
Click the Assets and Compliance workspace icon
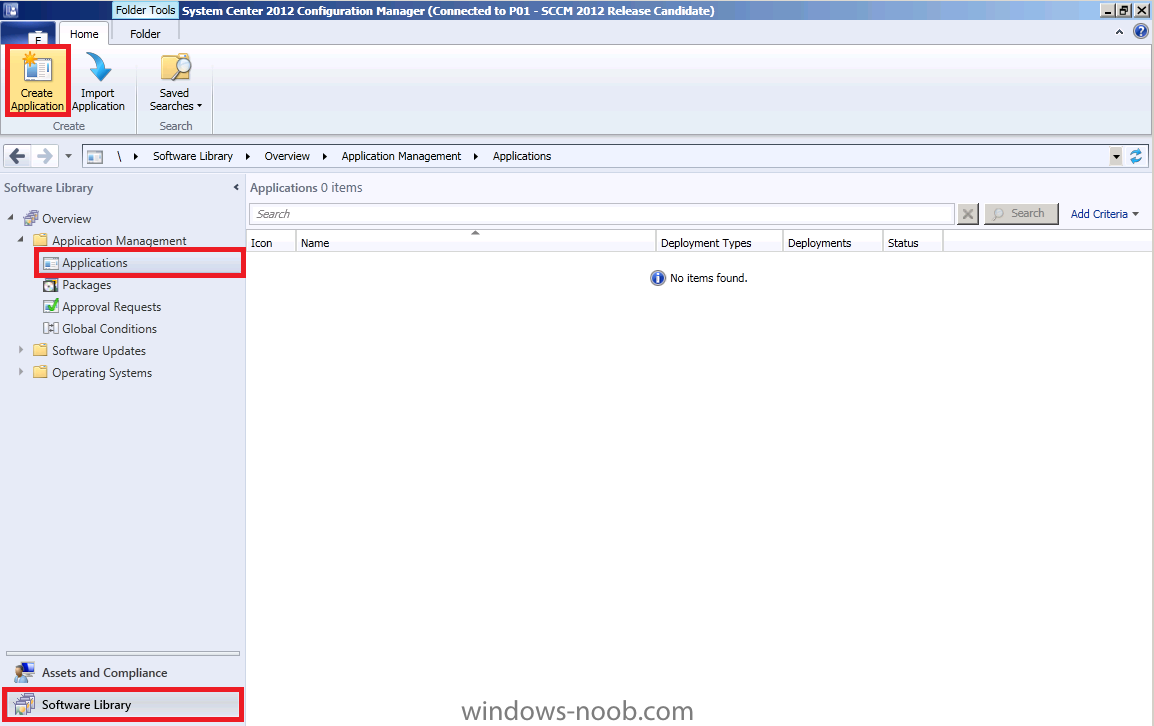24,672
